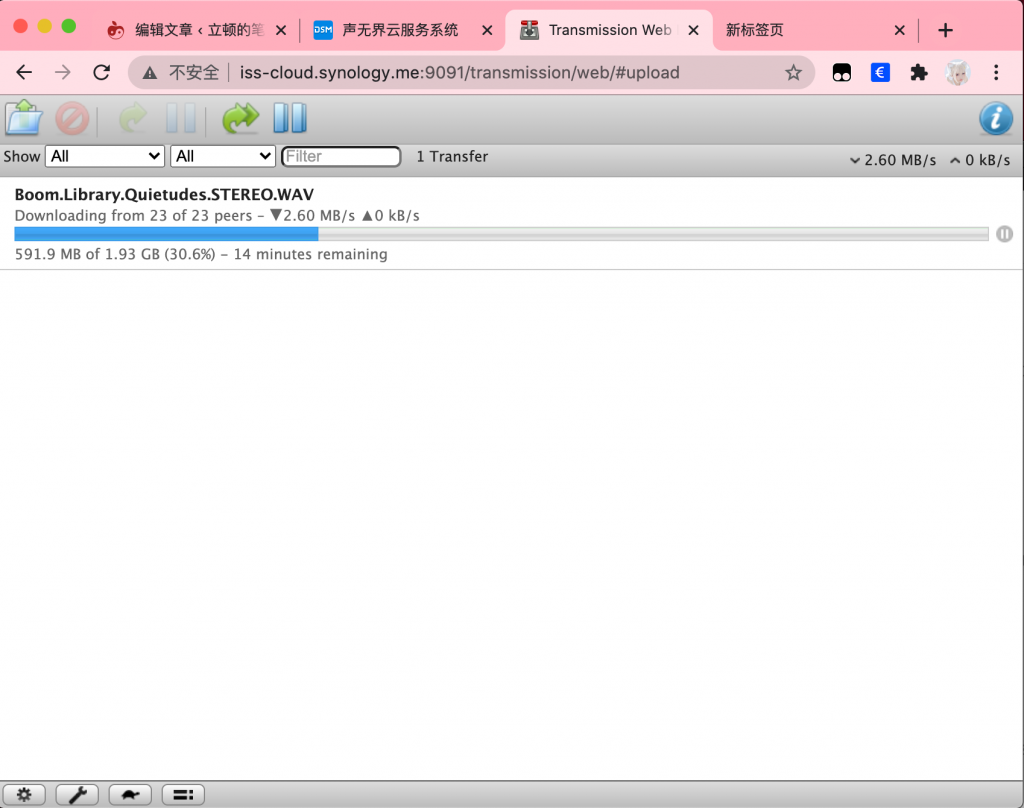Click the Start All Torrents green arrow
Screen dimensions: 1024x808
pyautogui.click(x=239, y=118)
